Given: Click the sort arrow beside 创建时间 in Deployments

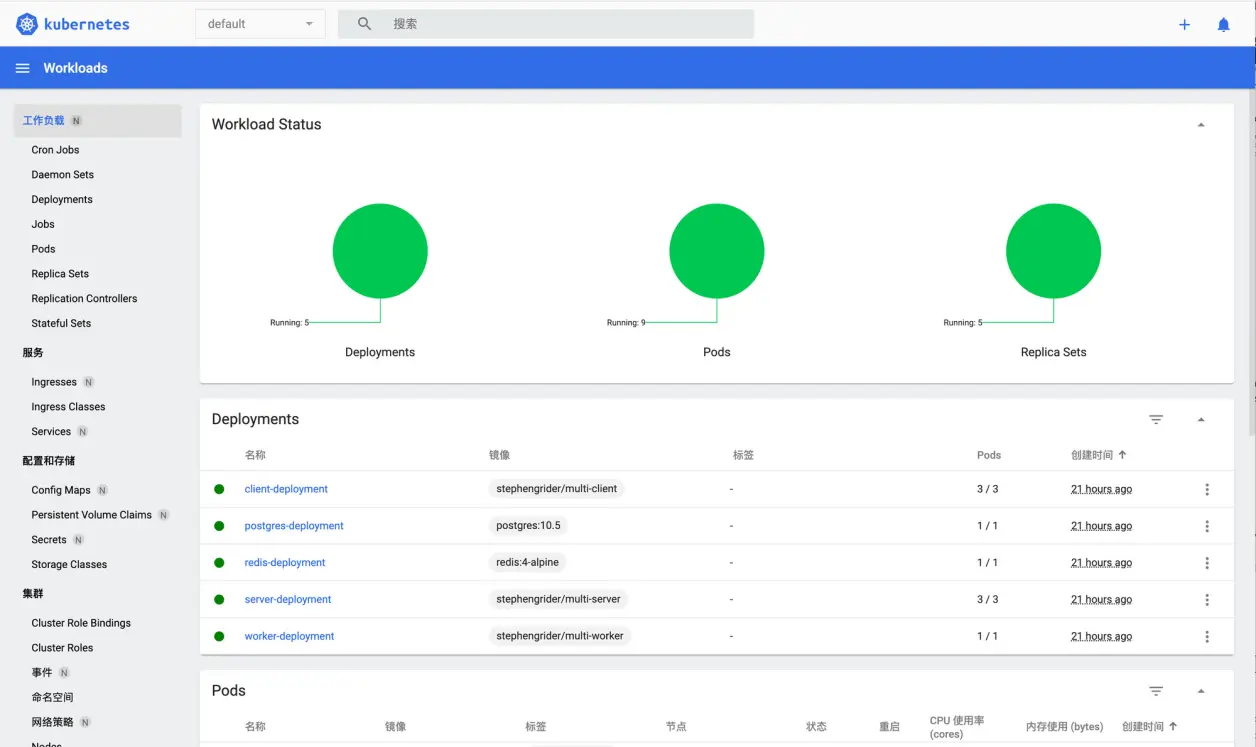Looking at the screenshot, I should click(x=1122, y=455).
